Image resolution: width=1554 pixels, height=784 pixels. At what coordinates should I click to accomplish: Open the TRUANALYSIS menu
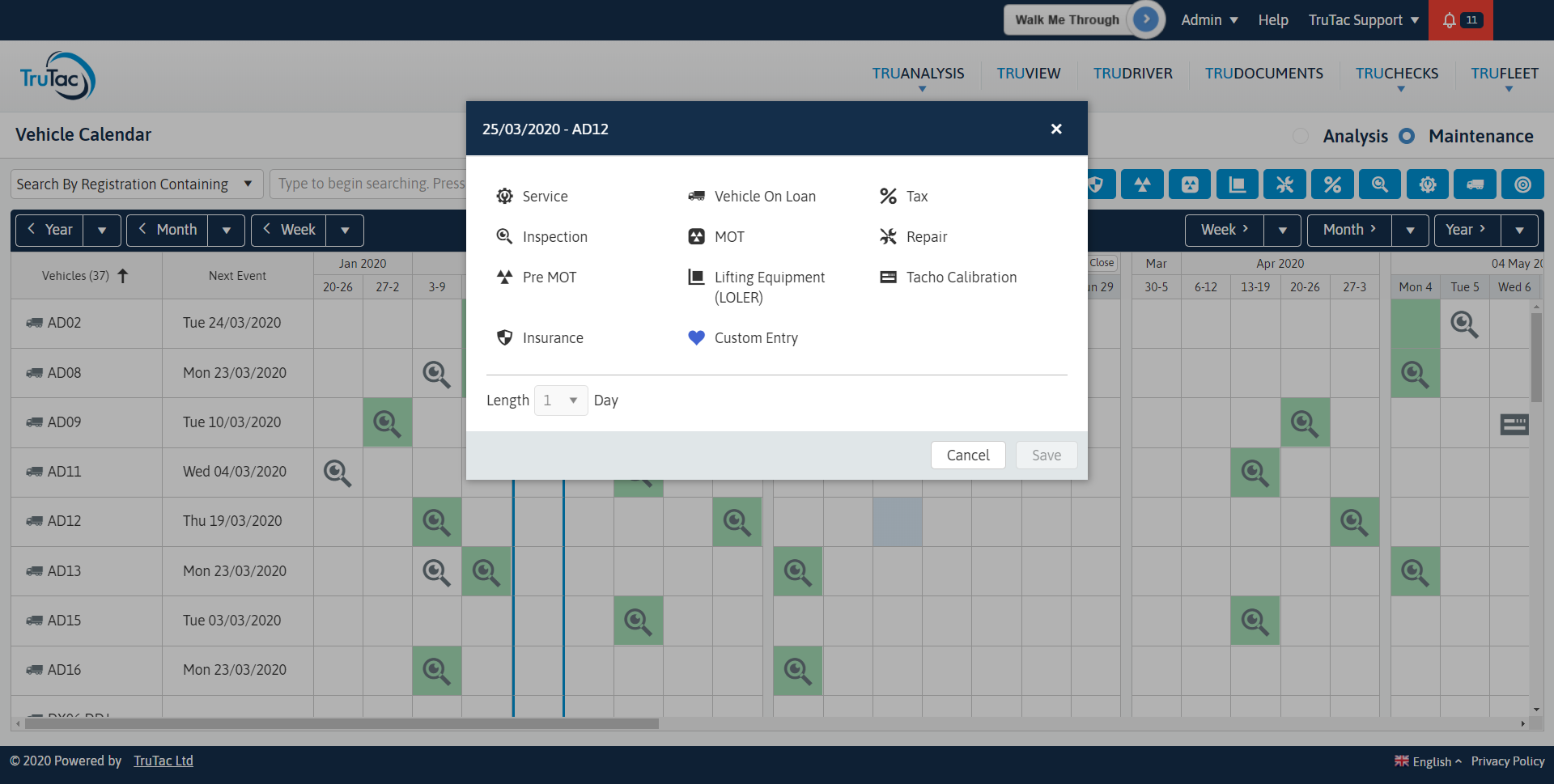(x=918, y=74)
